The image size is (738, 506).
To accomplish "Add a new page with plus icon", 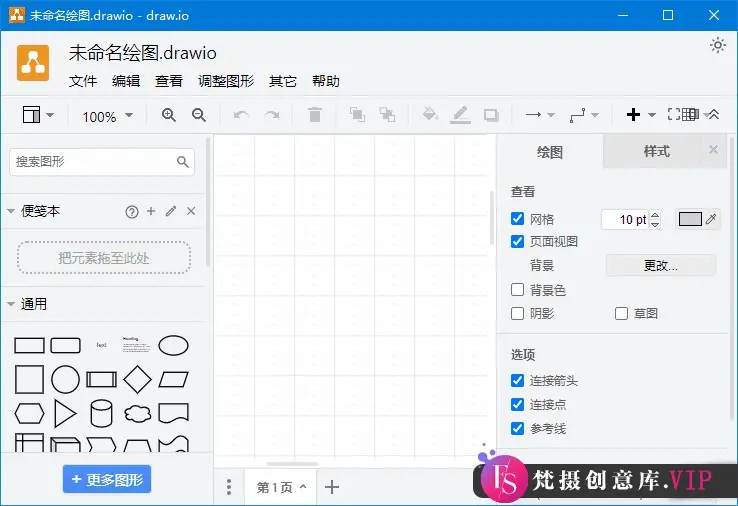I will click(x=332, y=487).
